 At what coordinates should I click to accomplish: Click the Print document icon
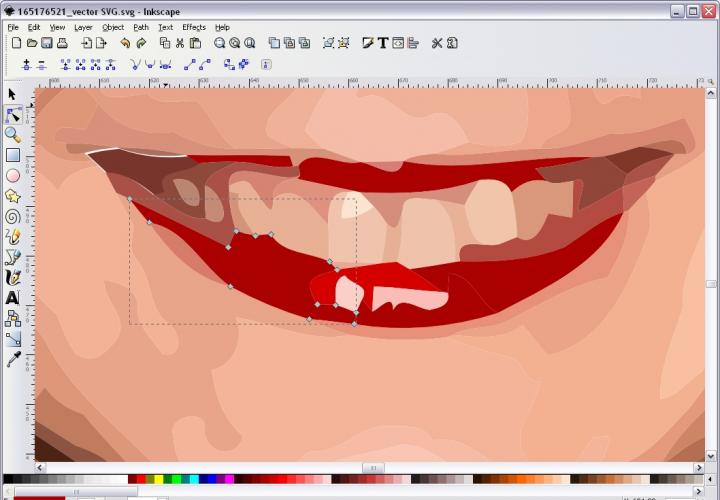[x=62, y=43]
